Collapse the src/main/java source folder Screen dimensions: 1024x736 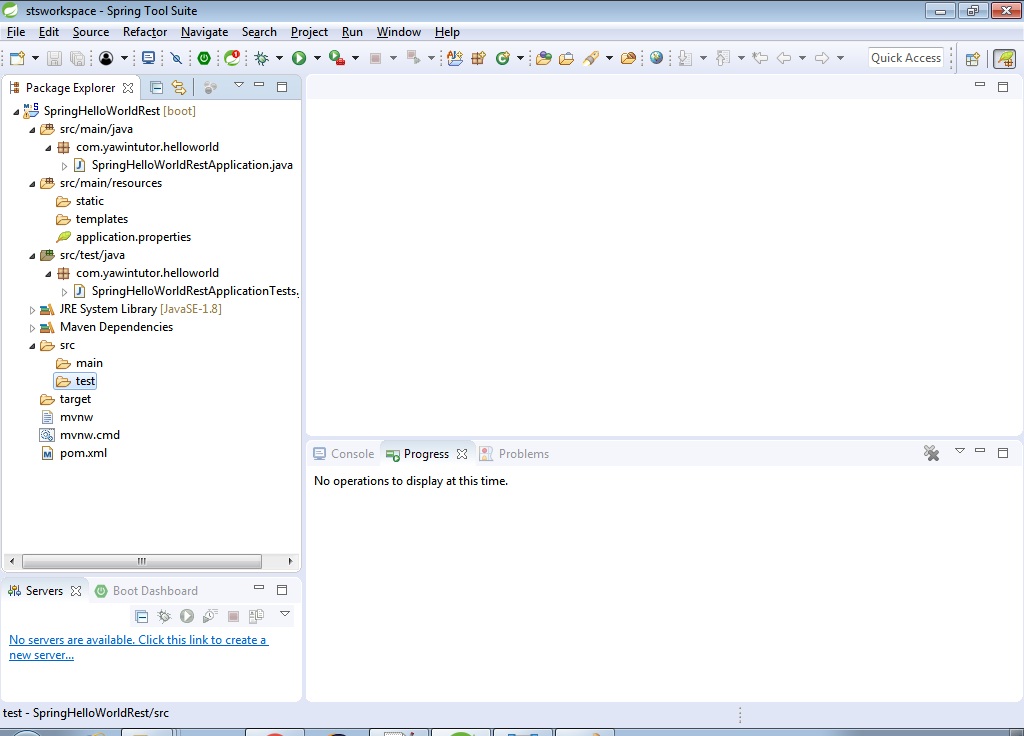tap(31, 128)
